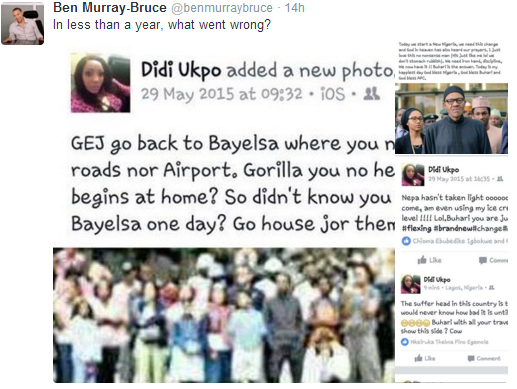The height and width of the screenshot is (389, 517).
Task: Visit the @benmurraybruce handle
Action: [222, 8]
